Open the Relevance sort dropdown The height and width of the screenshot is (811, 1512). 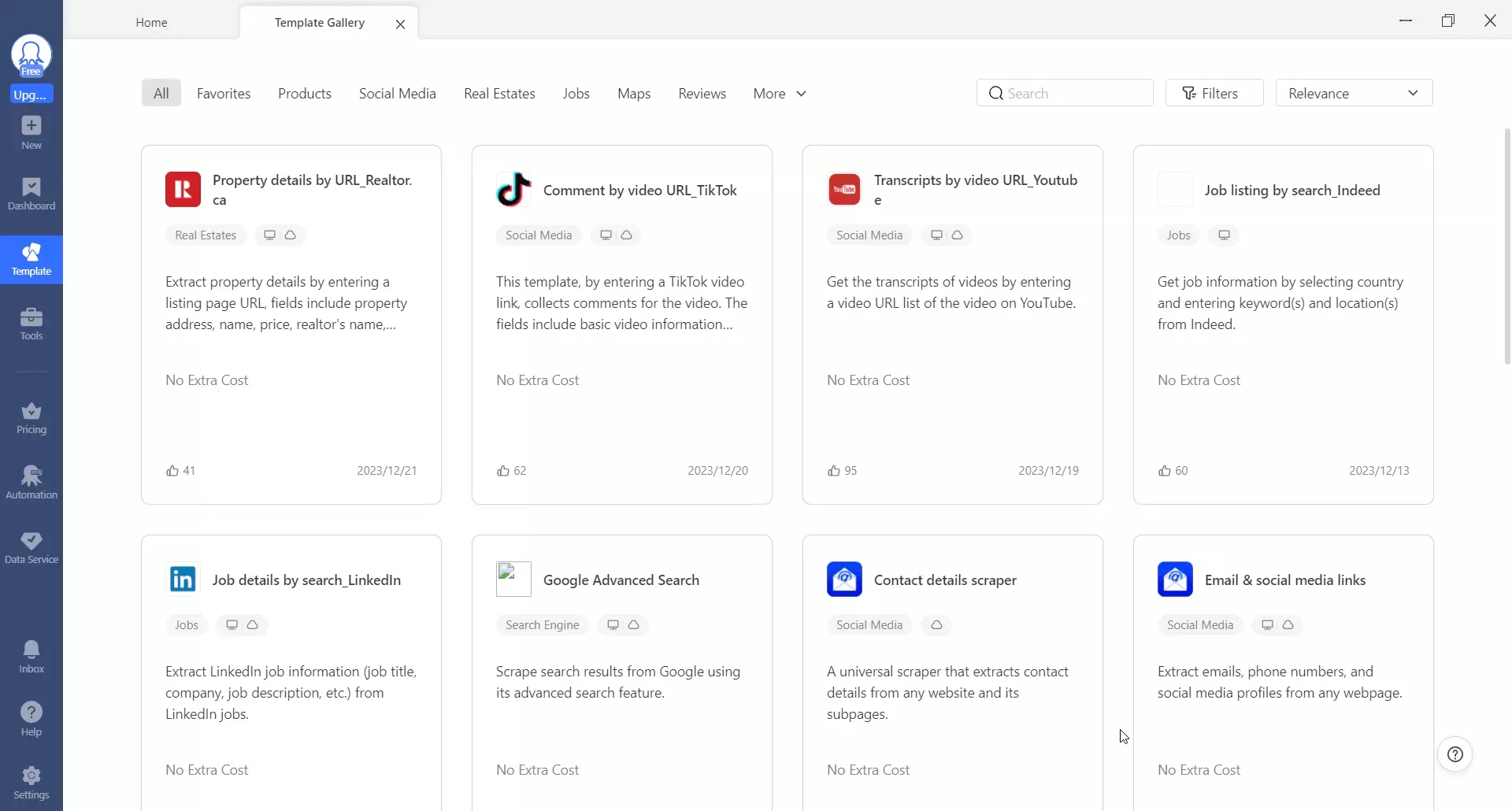pyautogui.click(x=1353, y=93)
